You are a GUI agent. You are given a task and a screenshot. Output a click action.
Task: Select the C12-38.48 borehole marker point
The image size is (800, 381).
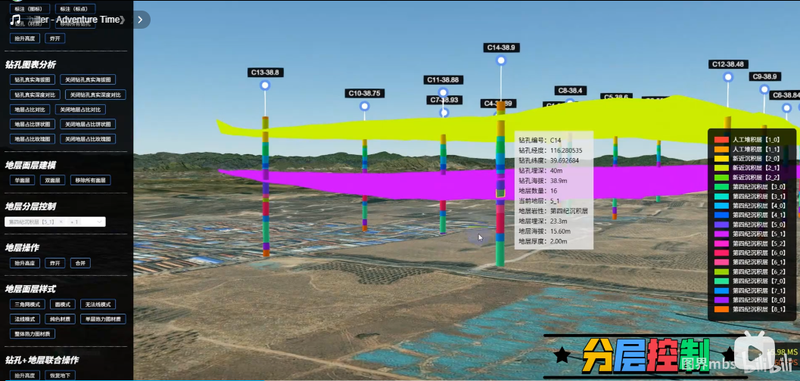point(728,77)
